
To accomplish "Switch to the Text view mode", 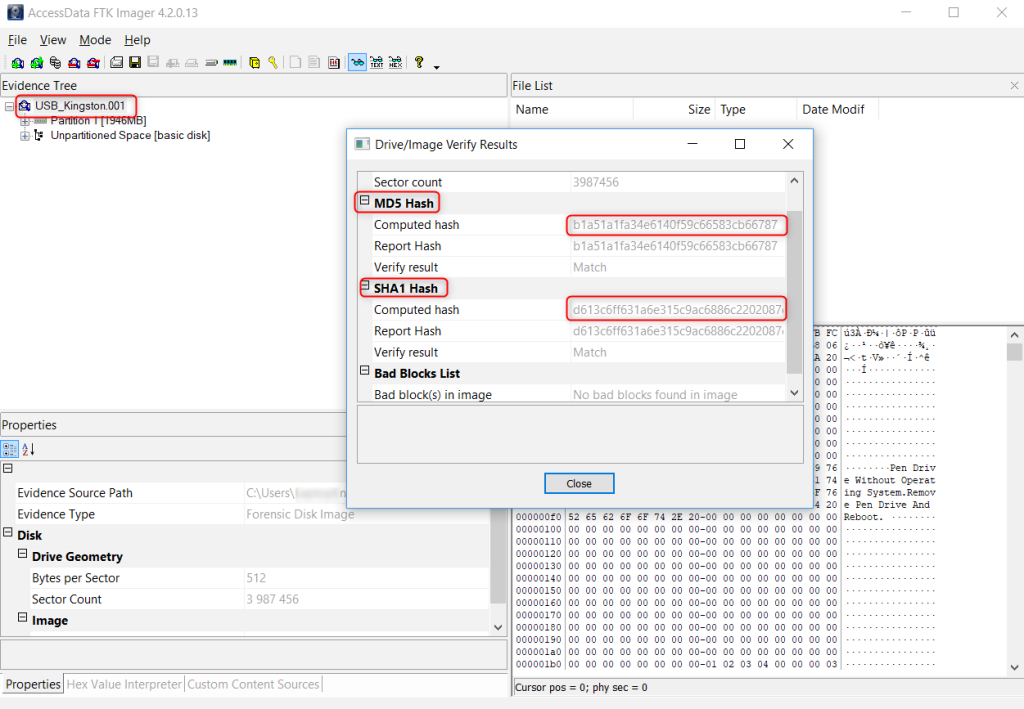I will (x=376, y=62).
